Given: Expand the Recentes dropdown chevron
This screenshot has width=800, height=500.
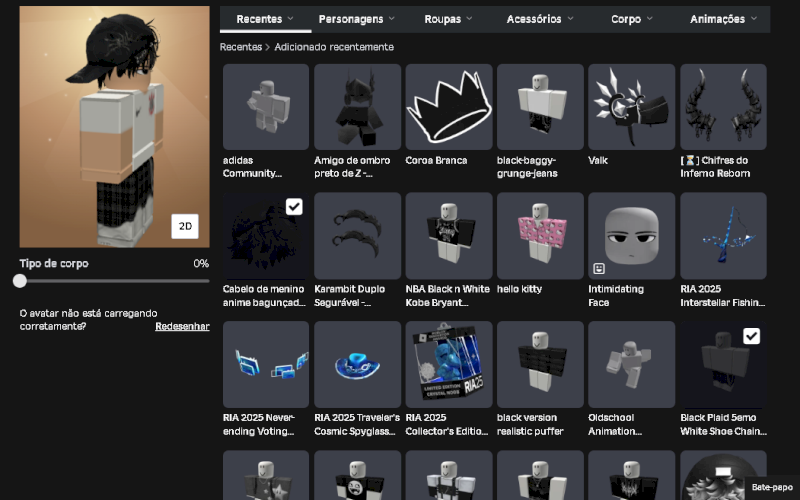Looking at the screenshot, I should coord(291,19).
